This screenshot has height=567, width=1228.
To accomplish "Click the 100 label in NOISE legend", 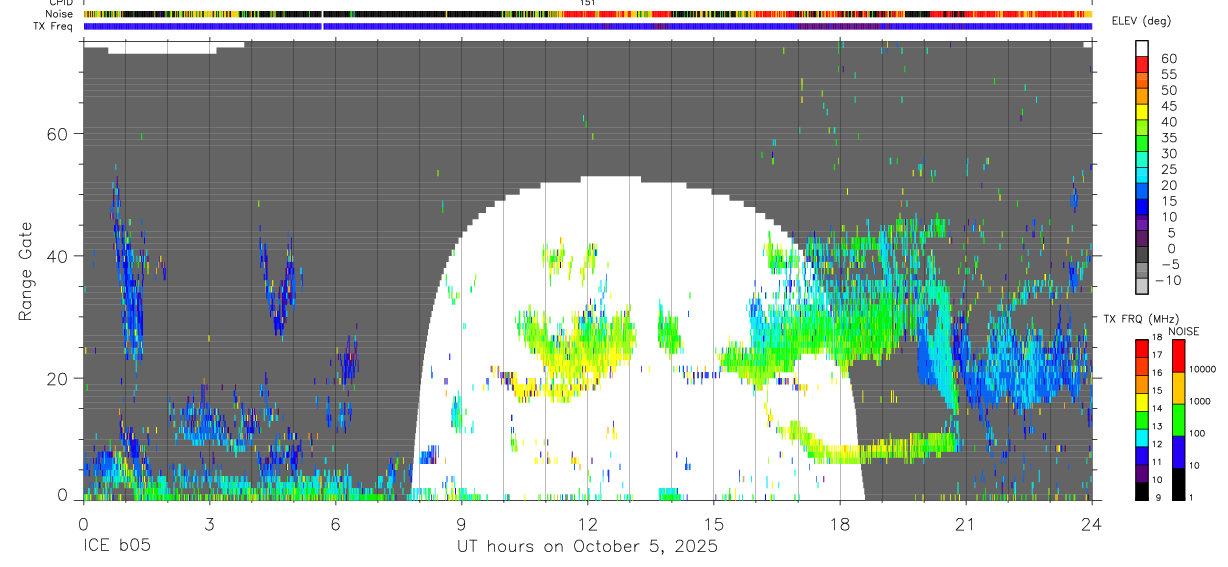I will [1199, 433].
